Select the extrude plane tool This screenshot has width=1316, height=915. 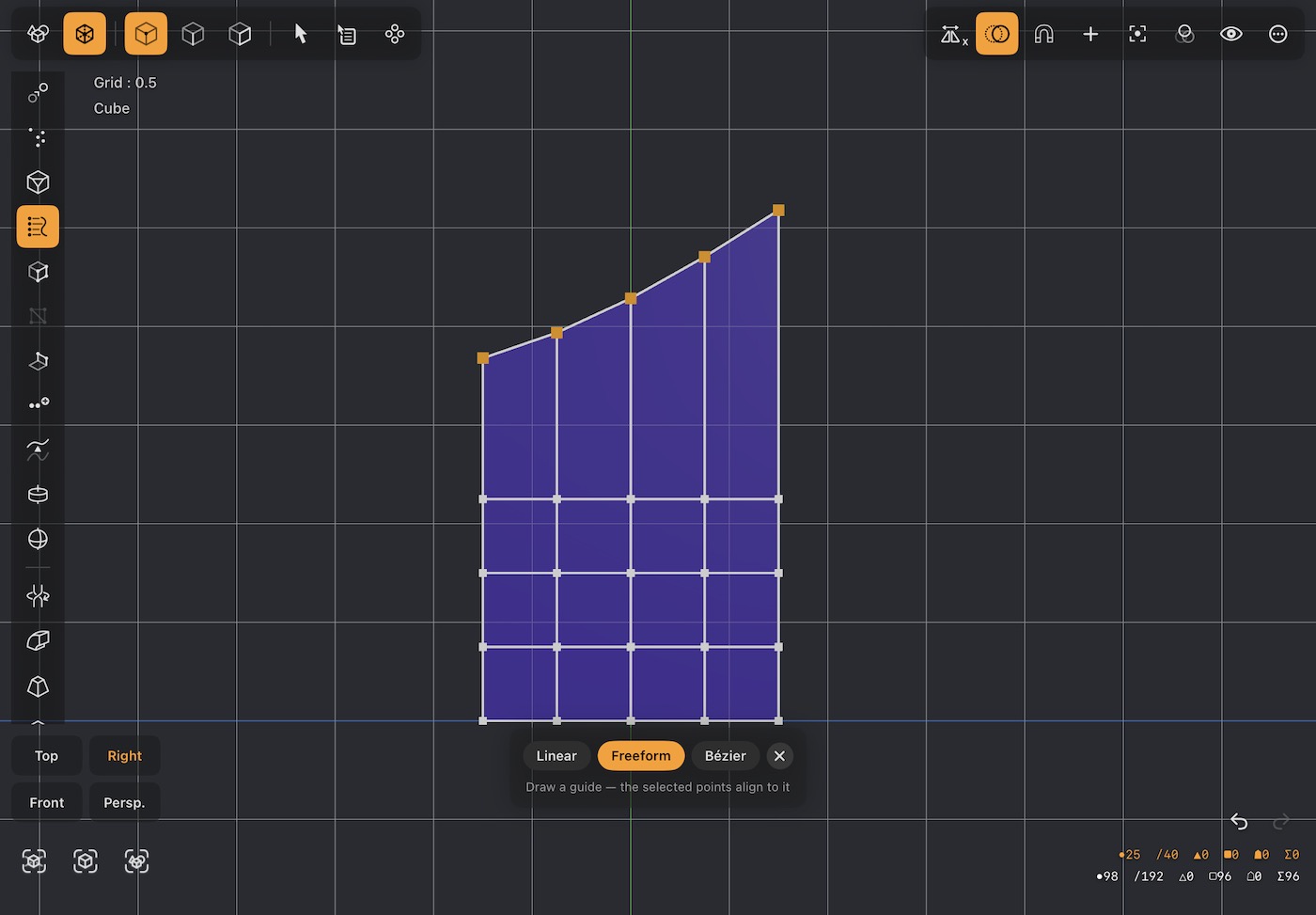click(38, 361)
